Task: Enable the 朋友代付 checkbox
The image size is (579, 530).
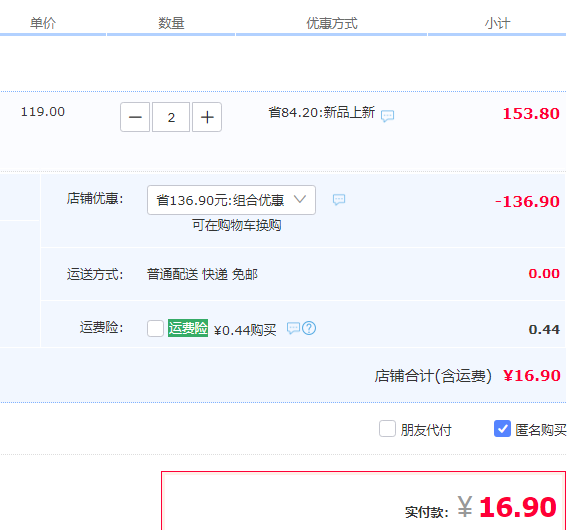Action: pos(387,428)
